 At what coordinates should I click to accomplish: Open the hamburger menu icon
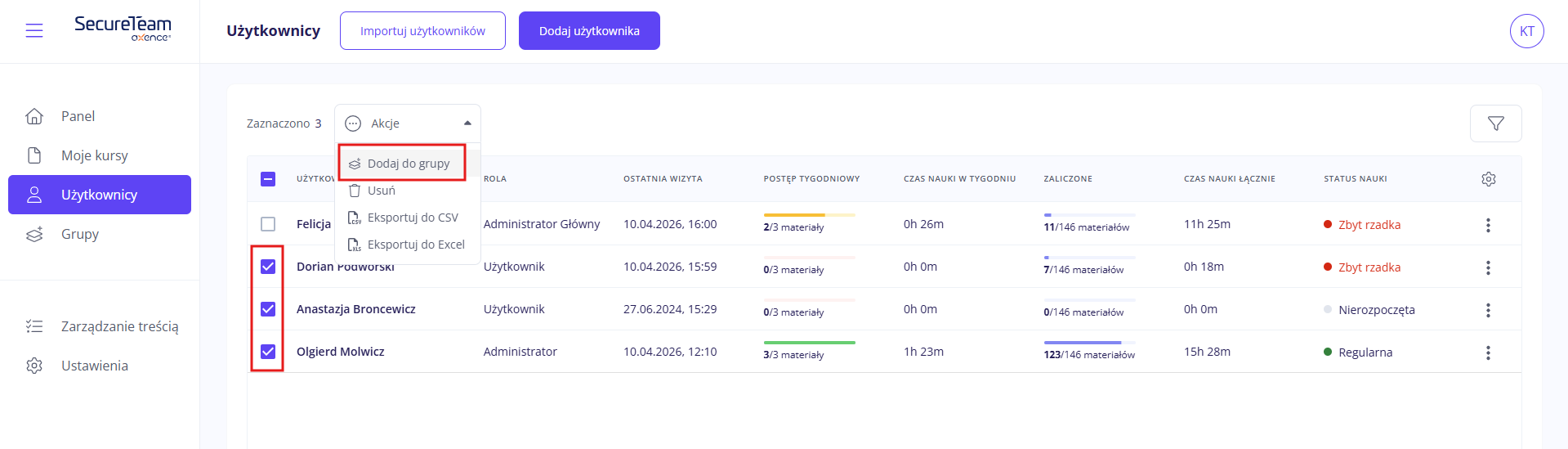[34, 31]
